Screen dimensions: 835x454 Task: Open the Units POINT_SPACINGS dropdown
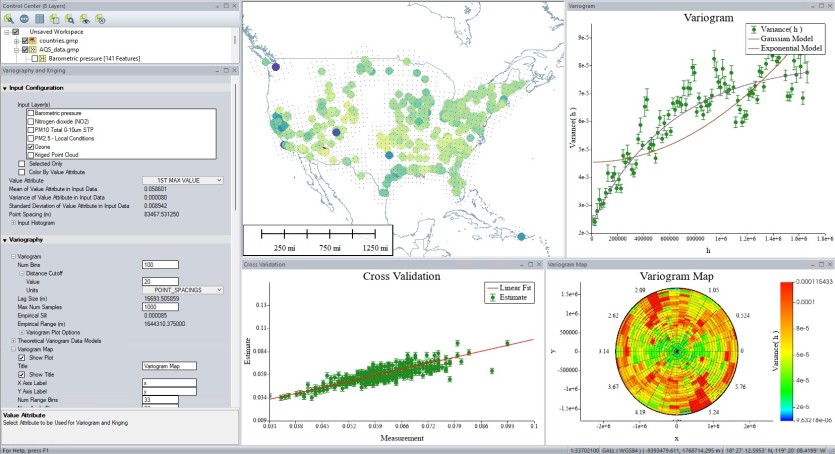point(182,290)
